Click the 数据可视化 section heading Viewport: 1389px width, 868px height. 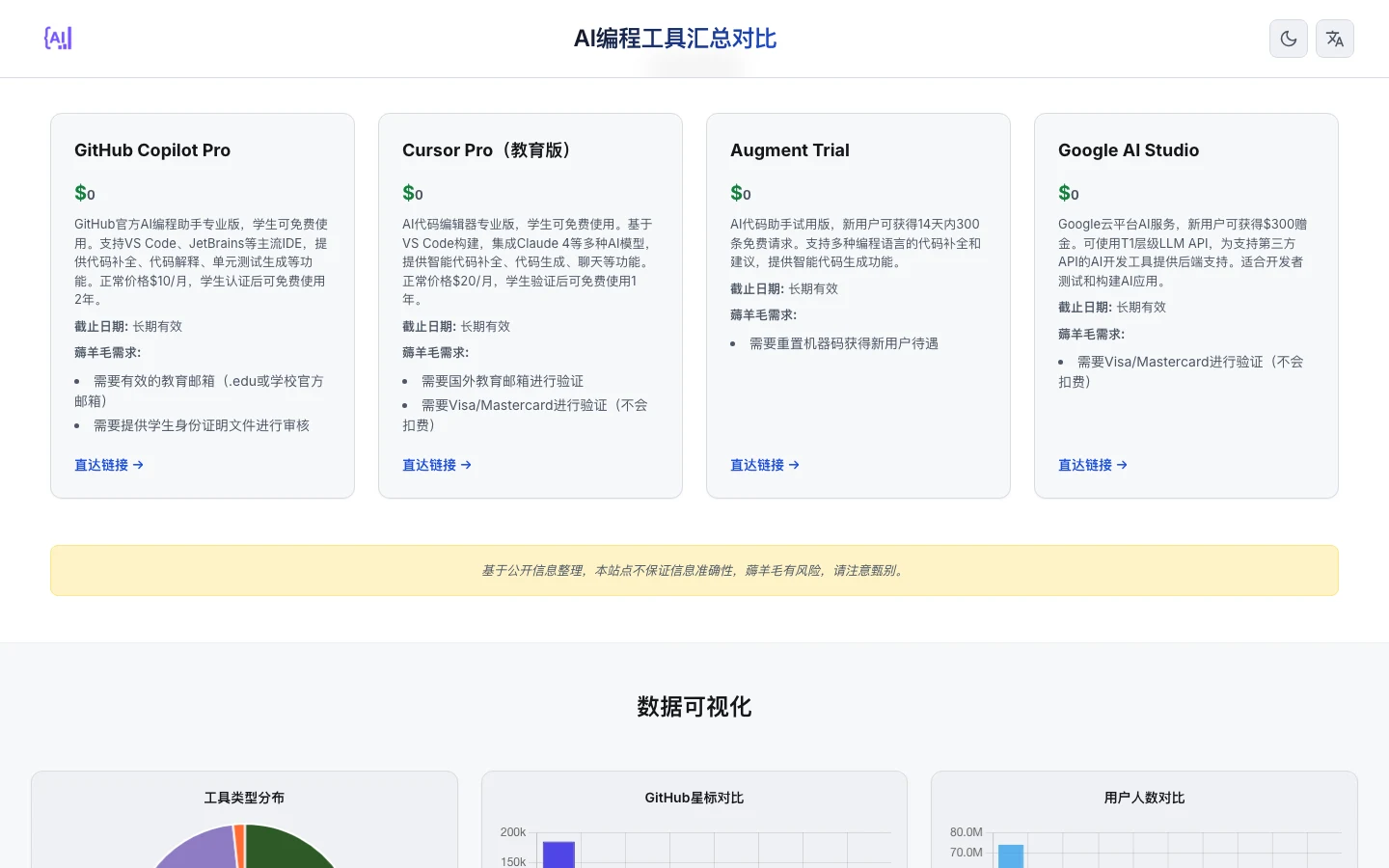694,707
